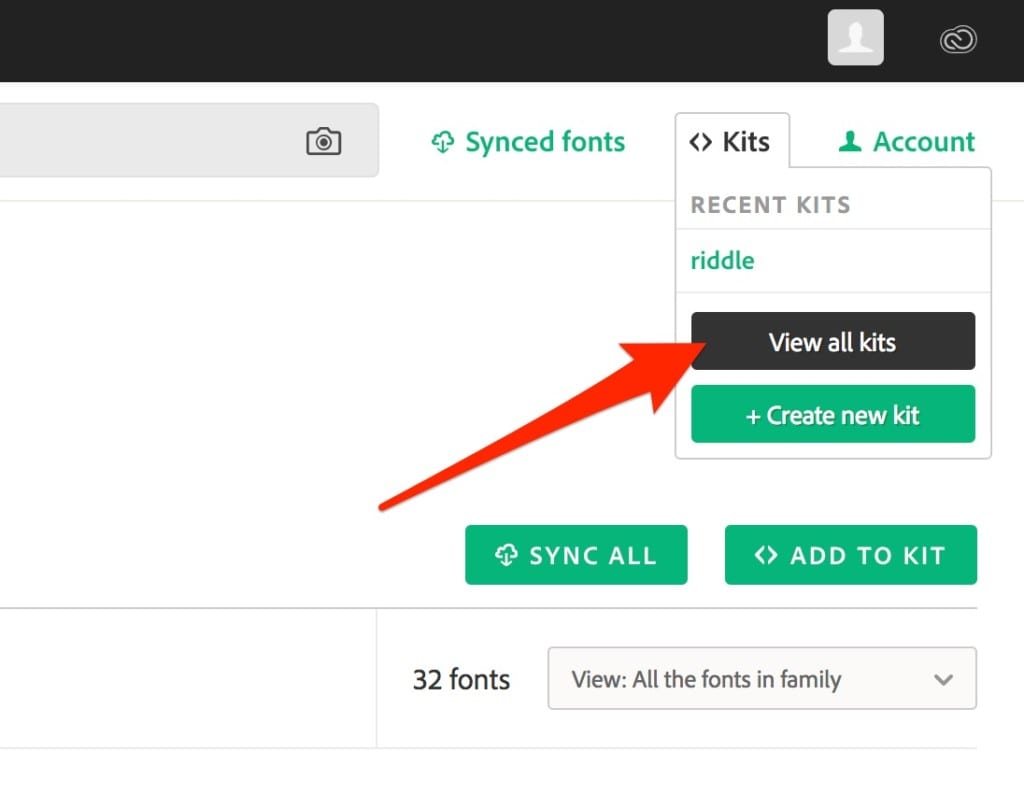
Task: Click the Creative Cloud logo icon
Action: click(958, 39)
